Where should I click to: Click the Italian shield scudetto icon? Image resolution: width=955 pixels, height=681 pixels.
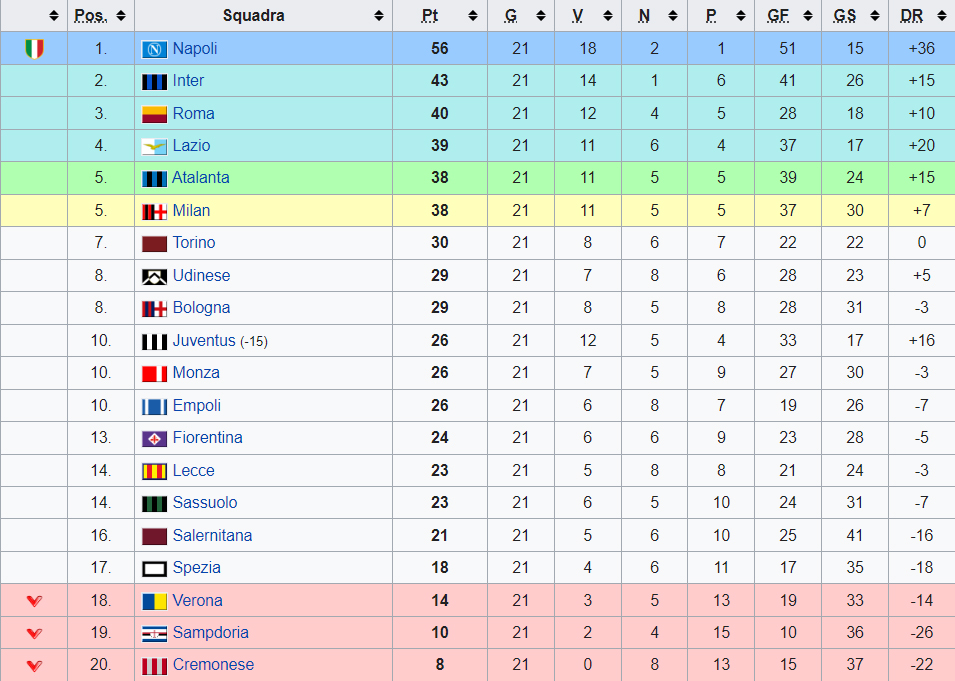(x=34, y=49)
